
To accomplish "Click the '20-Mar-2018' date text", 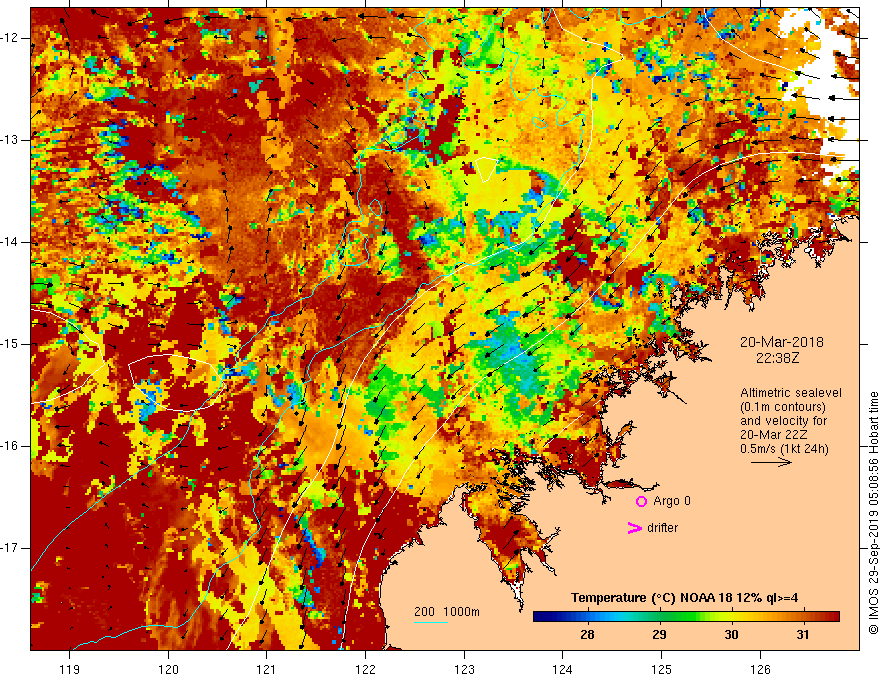I will (781, 342).
